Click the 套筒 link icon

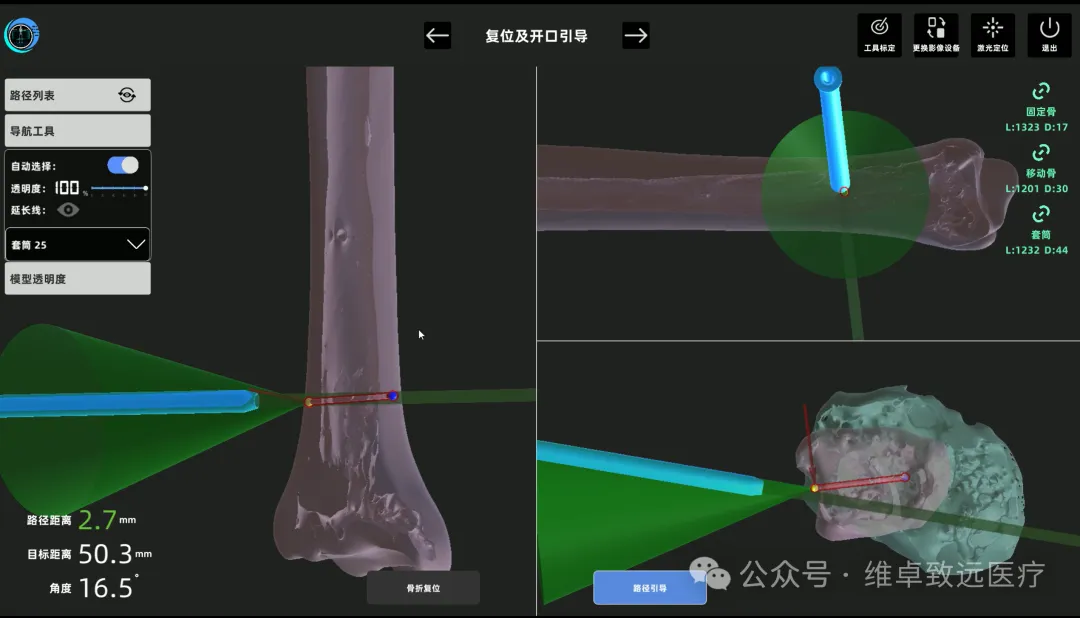[x=1041, y=214]
